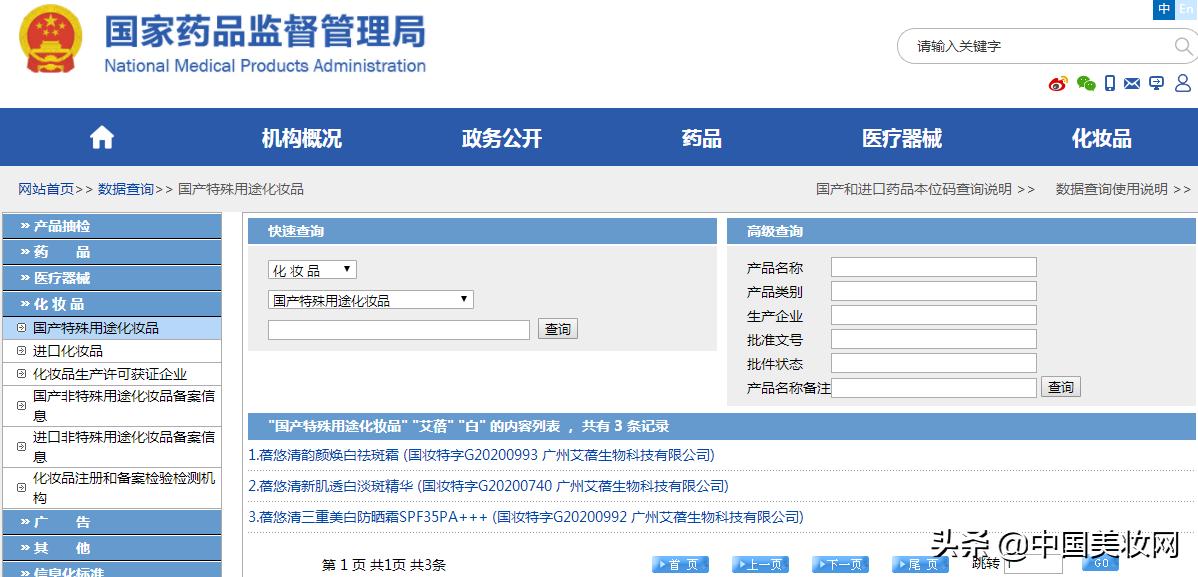Screen dimensions: 1198x577
Task: Expand 广告 sidebar section
Action: [112, 522]
